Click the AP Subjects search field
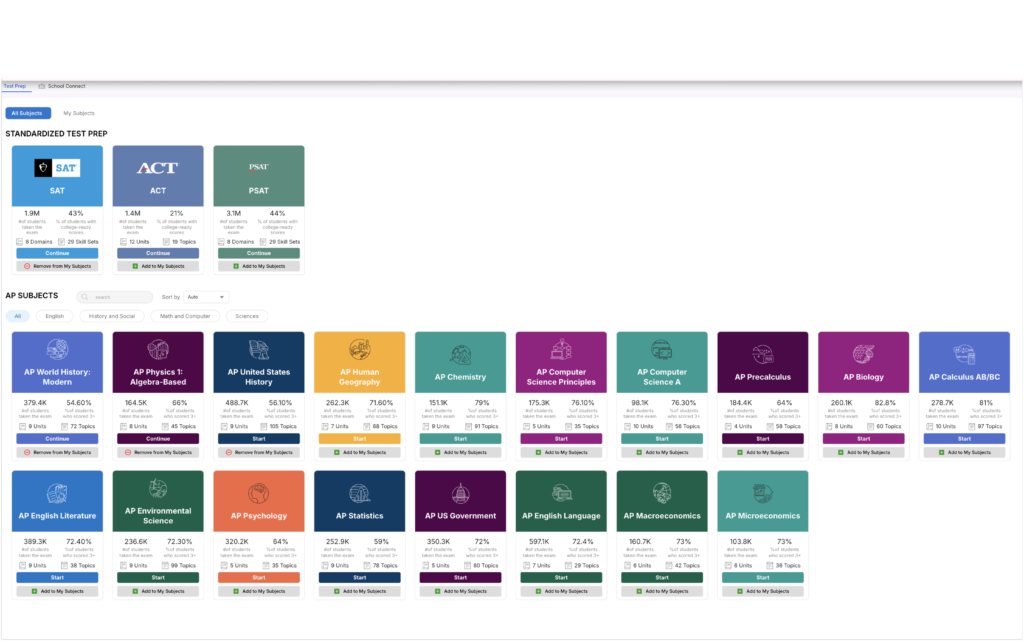Image resolution: width=1024 pixels, height=641 pixels. point(114,297)
